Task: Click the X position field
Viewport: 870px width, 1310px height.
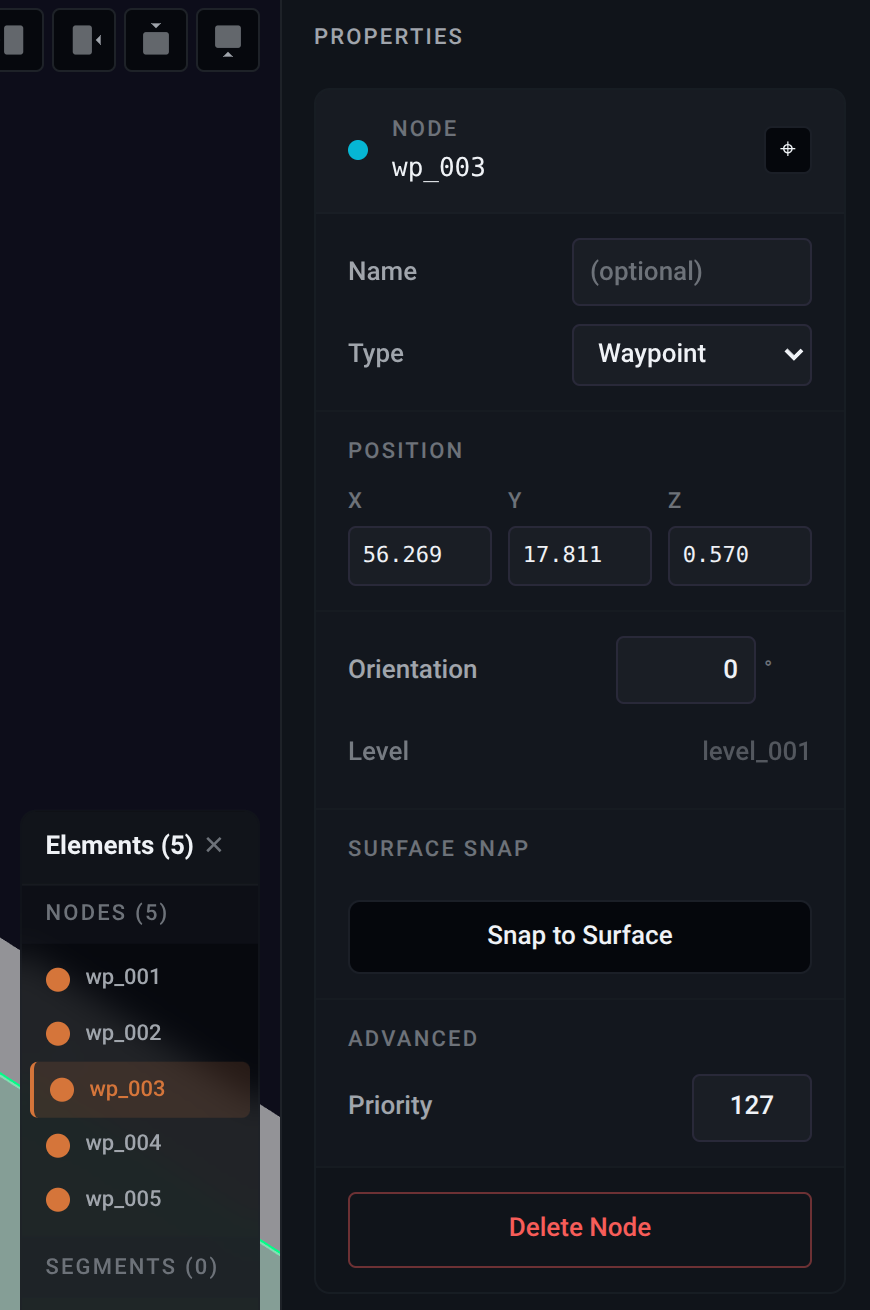Action: point(420,555)
